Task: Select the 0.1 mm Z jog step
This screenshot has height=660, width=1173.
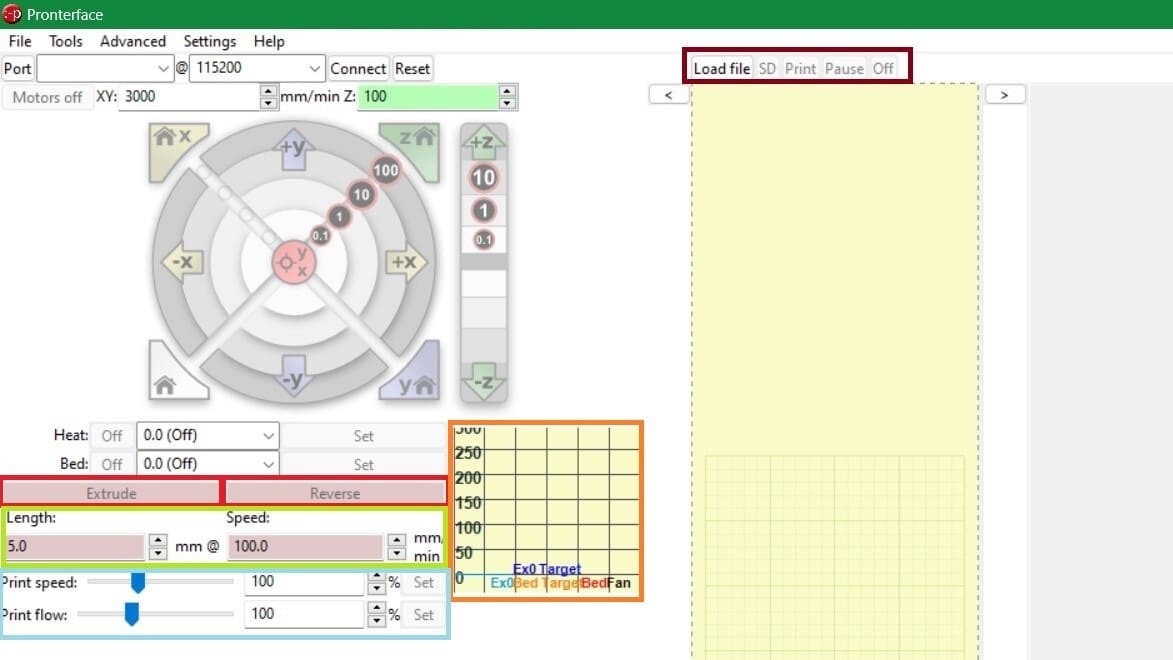Action: click(x=483, y=239)
